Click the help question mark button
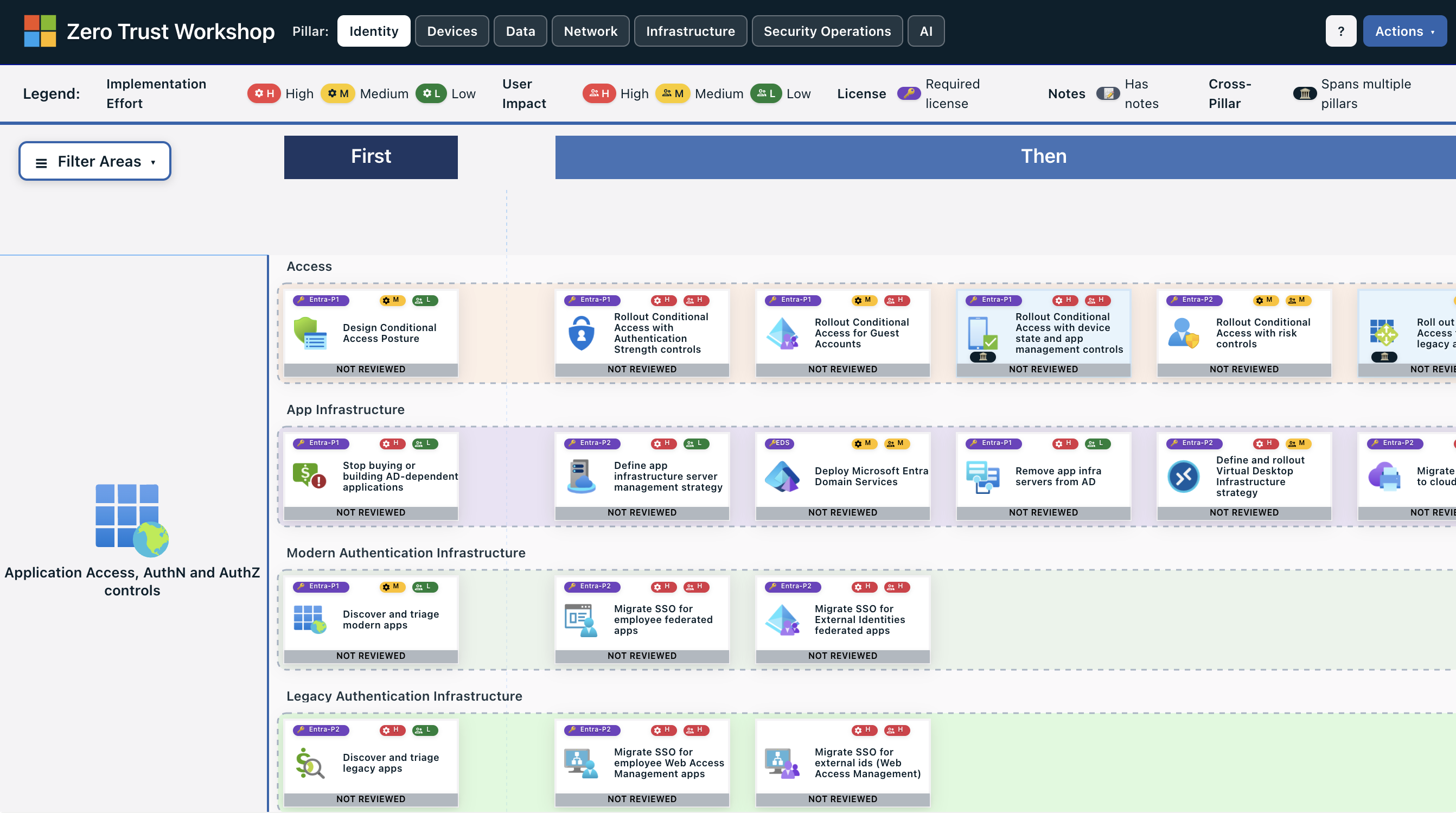The image size is (1456, 813). [x=1340, y=30]
